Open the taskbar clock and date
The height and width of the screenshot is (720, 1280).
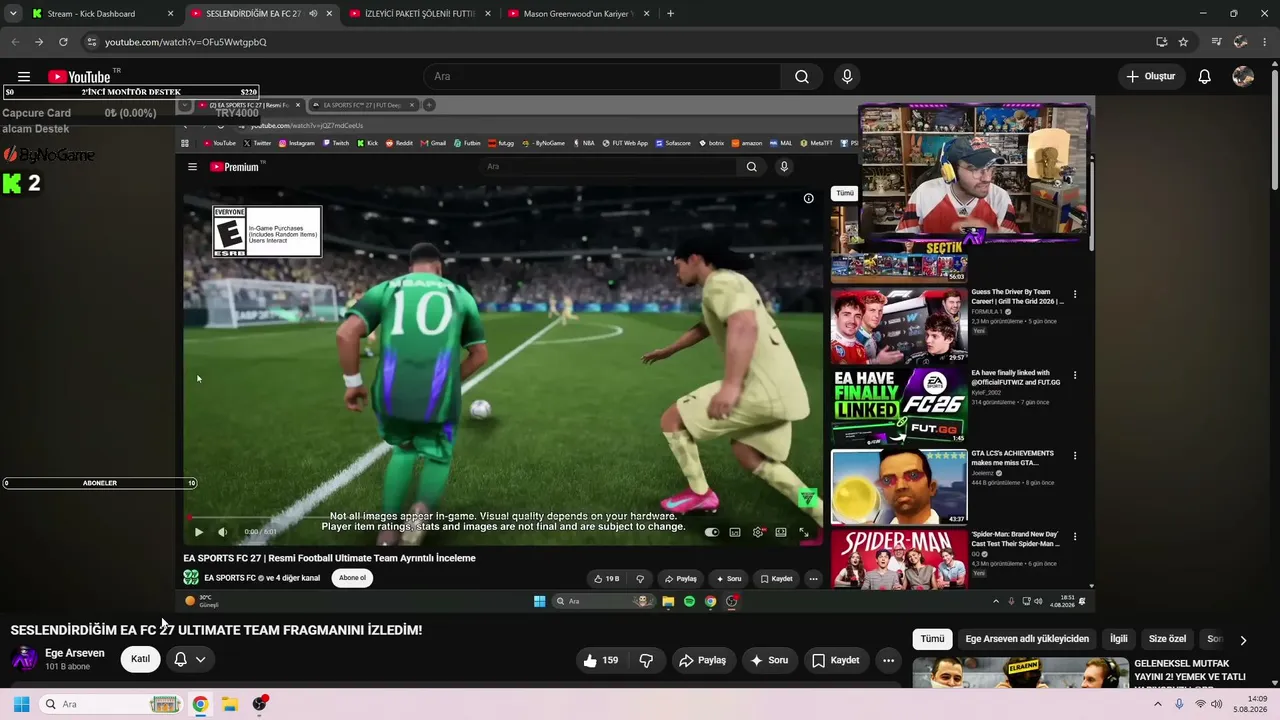coord(1250,704)
